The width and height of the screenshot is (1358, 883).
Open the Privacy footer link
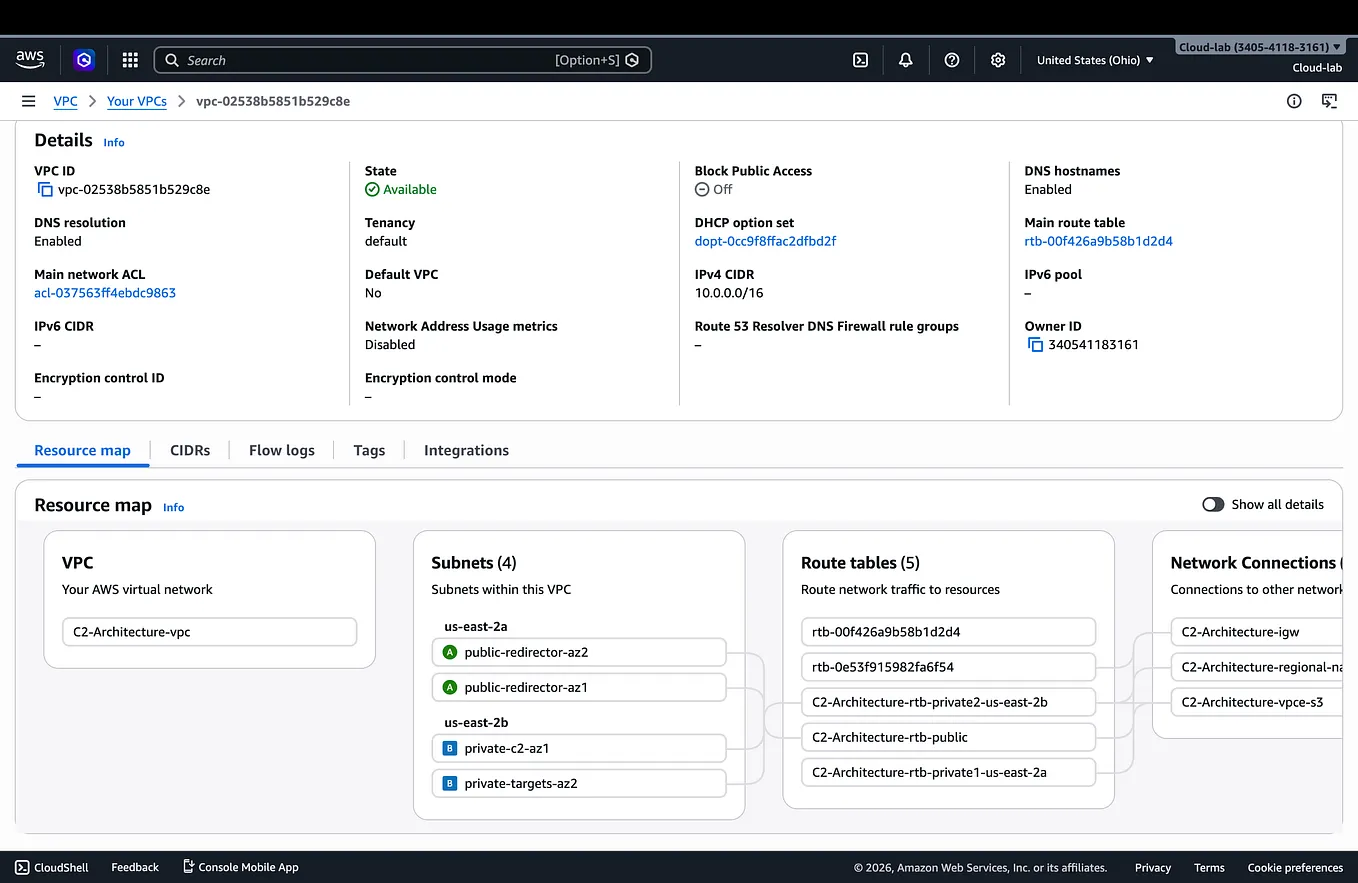[x=1153, y=867]
